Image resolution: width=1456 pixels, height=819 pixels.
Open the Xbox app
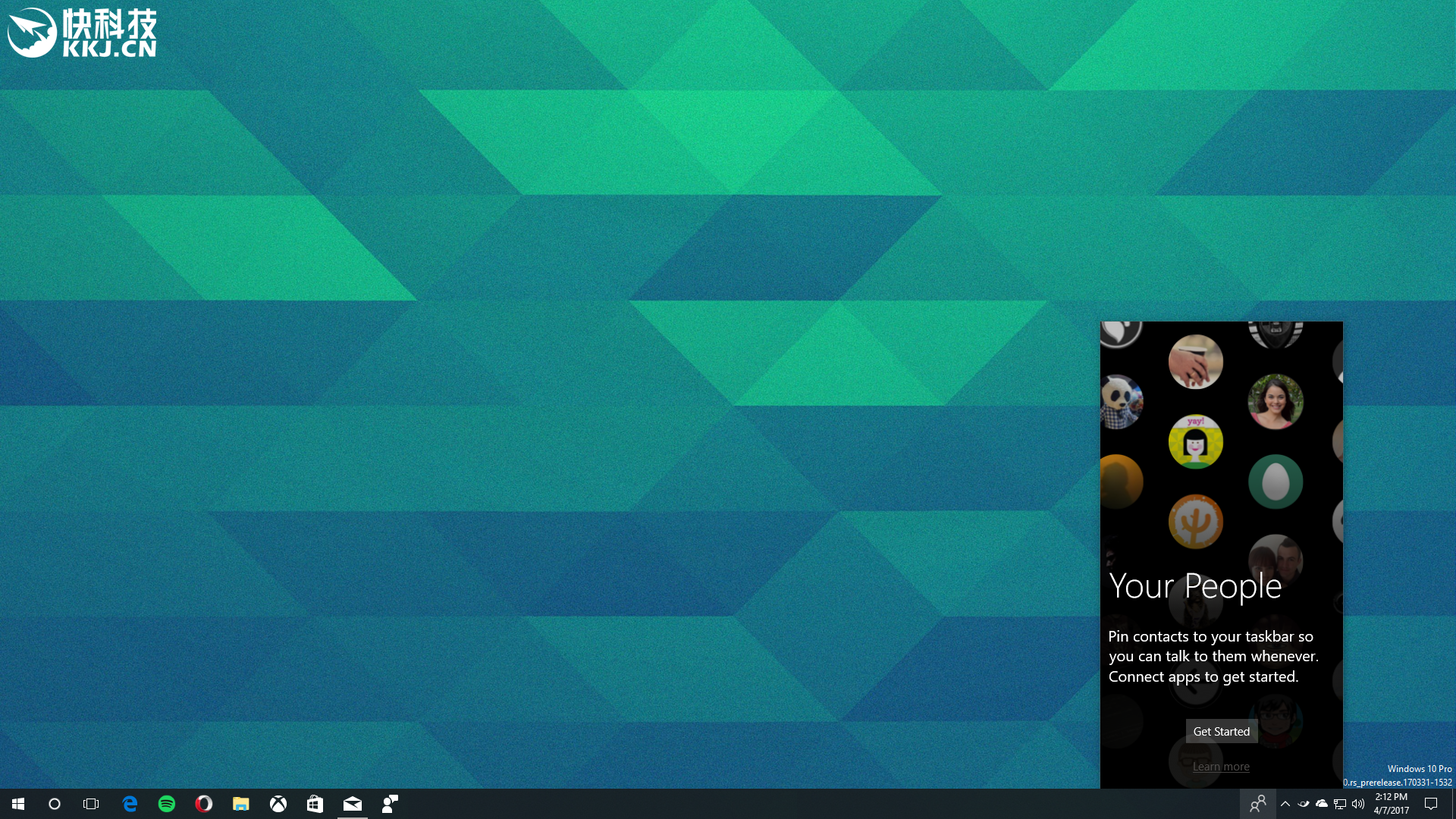point(278,804)
